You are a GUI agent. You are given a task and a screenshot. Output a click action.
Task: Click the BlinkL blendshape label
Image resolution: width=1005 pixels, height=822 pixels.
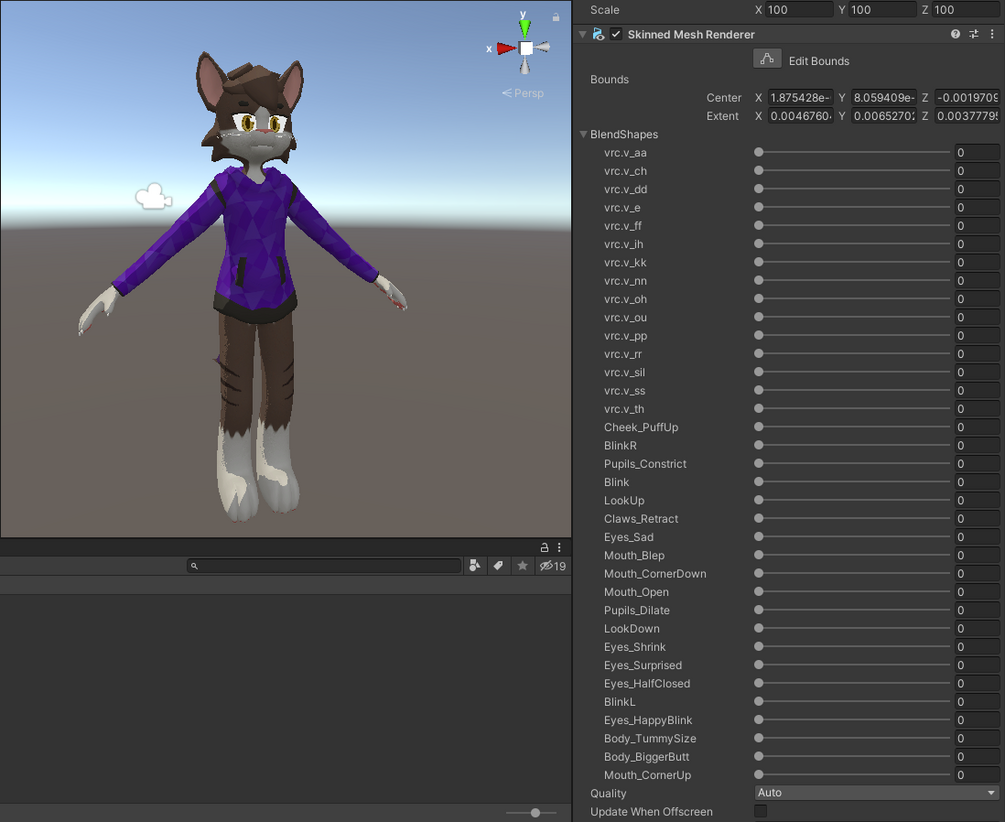click(619, 701)
